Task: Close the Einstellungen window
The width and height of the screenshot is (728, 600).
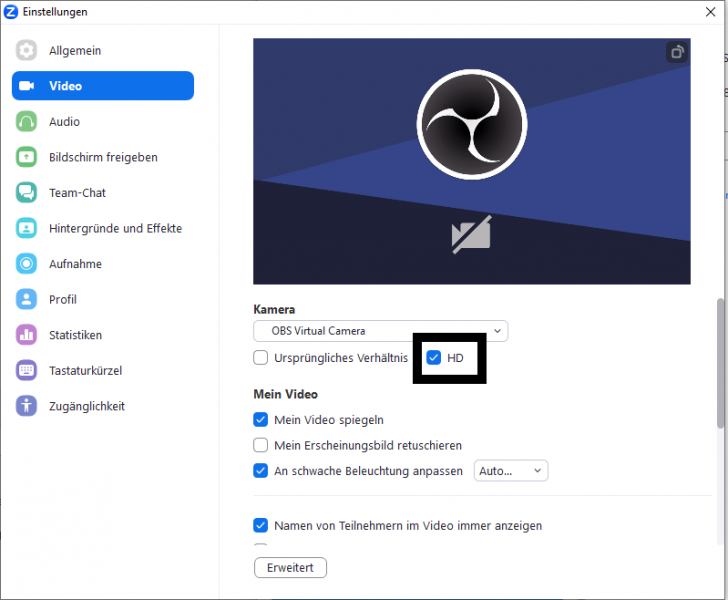Action: tap(710, 12)
